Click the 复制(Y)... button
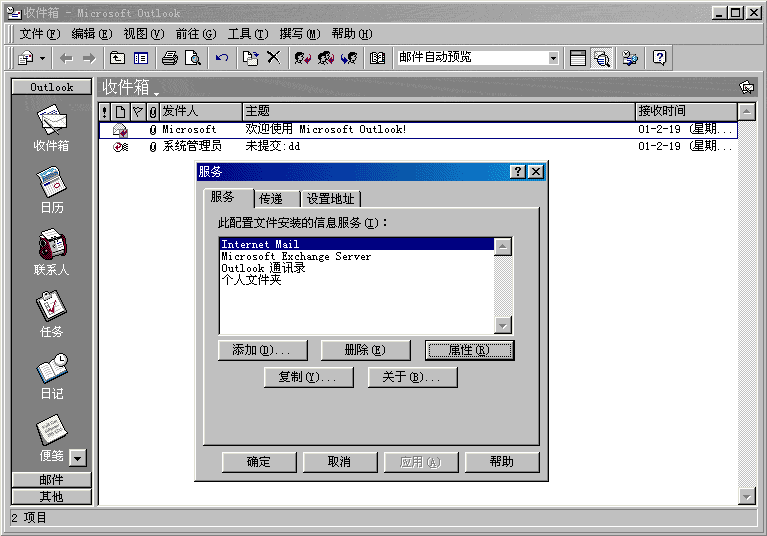767x536 pixels. pos(309,377)
